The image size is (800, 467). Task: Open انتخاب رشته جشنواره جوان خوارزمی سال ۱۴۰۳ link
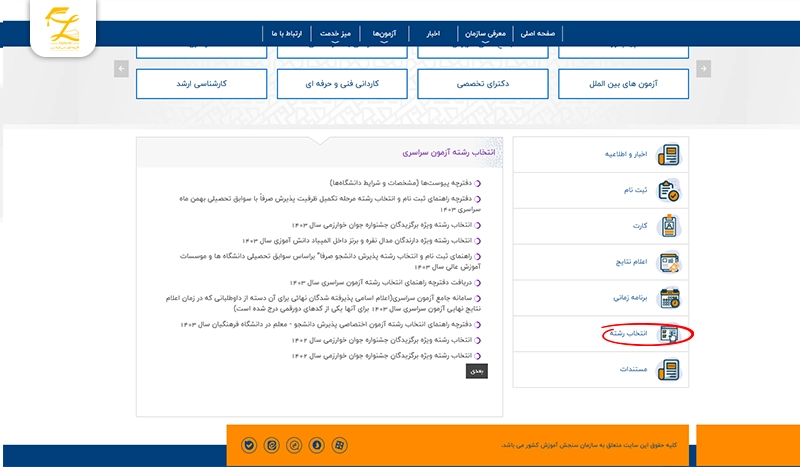[x=382, y=225]
